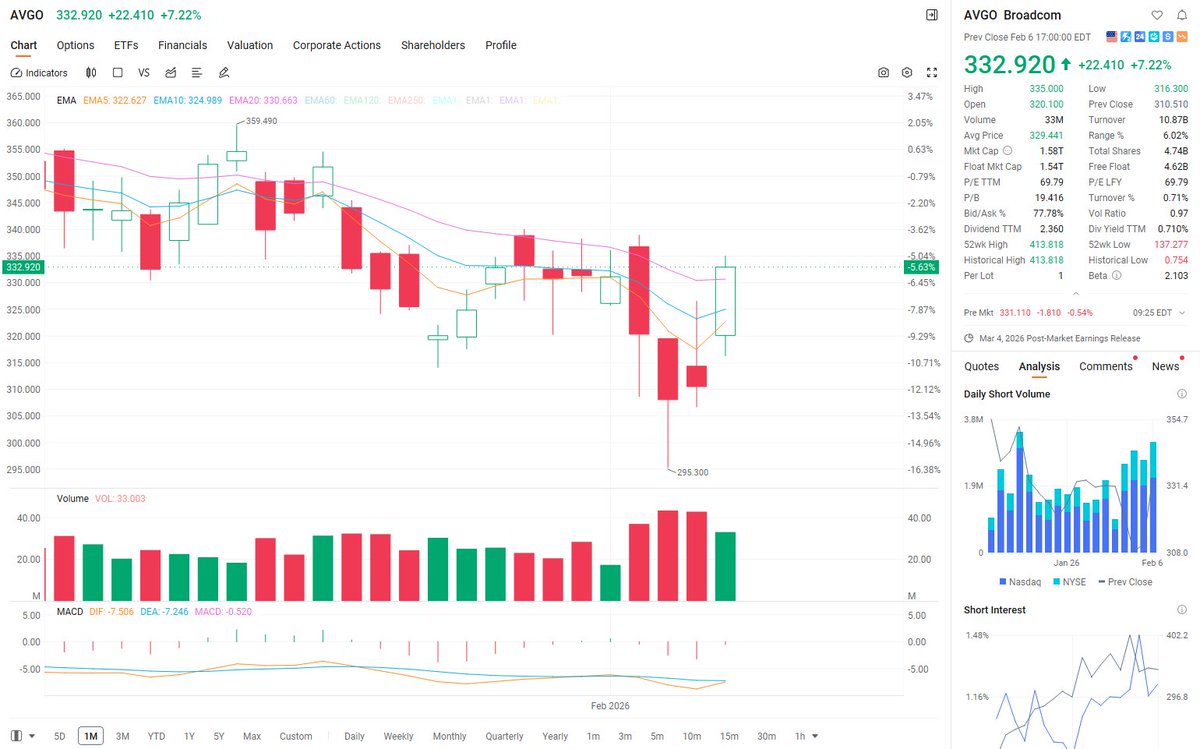
Task: Click the orange chart badge icon
Action: point(1181,37)
